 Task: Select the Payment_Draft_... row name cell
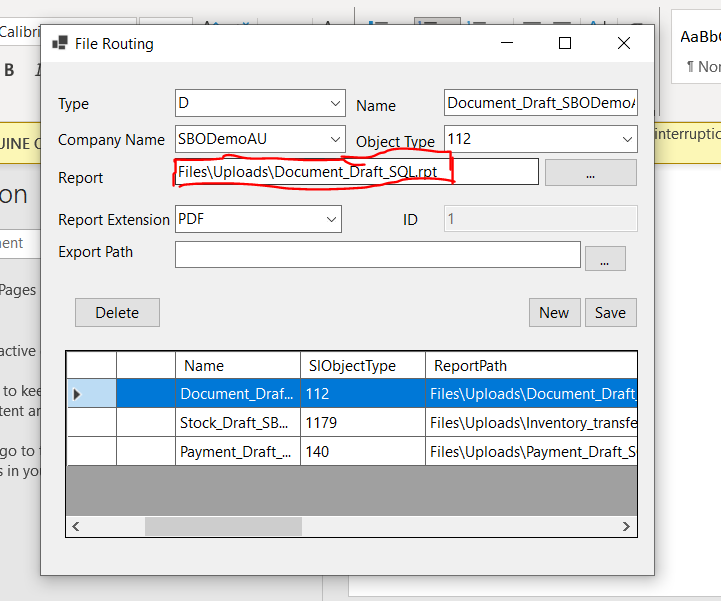238,452
